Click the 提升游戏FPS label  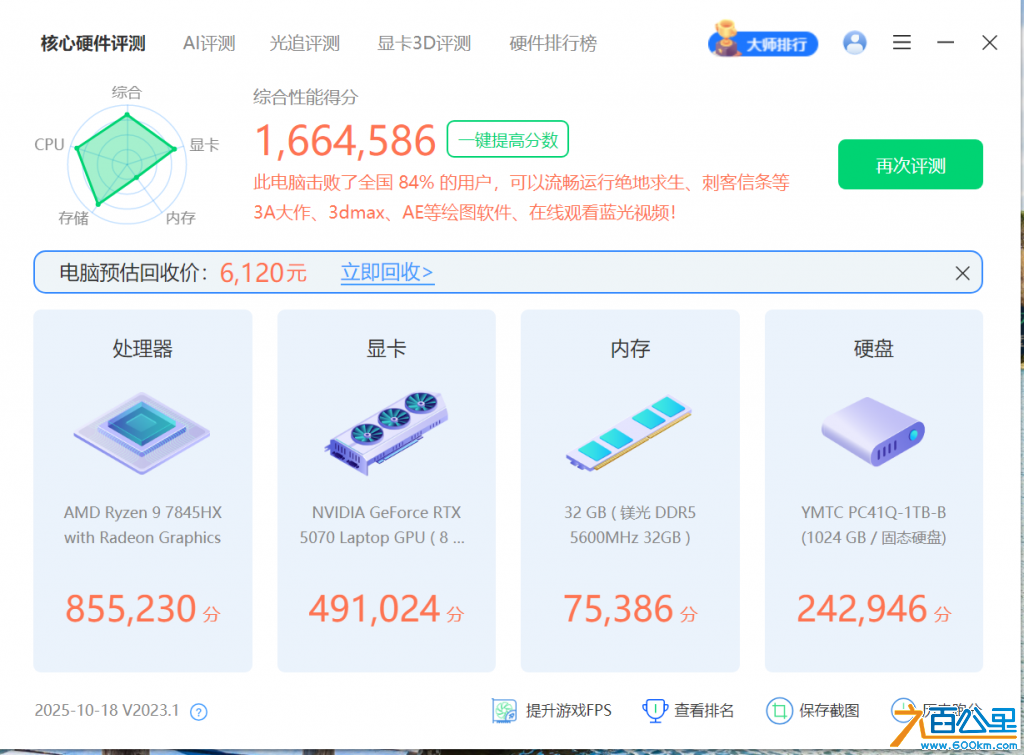click(x=569, y=711)
